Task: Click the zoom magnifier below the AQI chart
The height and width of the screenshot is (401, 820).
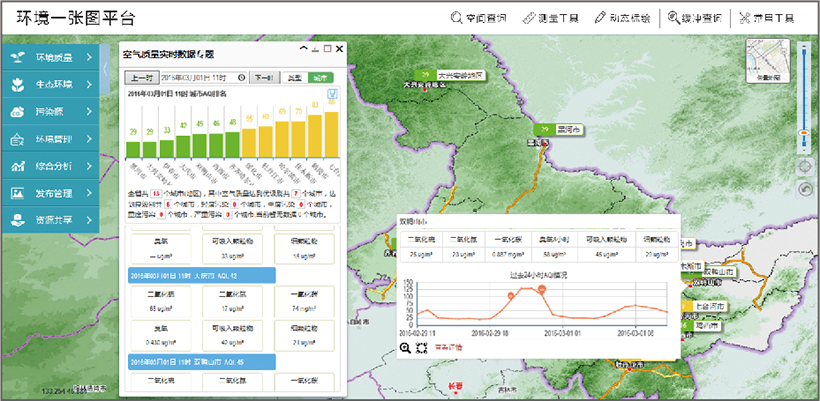Action: (x=405, y=347)
